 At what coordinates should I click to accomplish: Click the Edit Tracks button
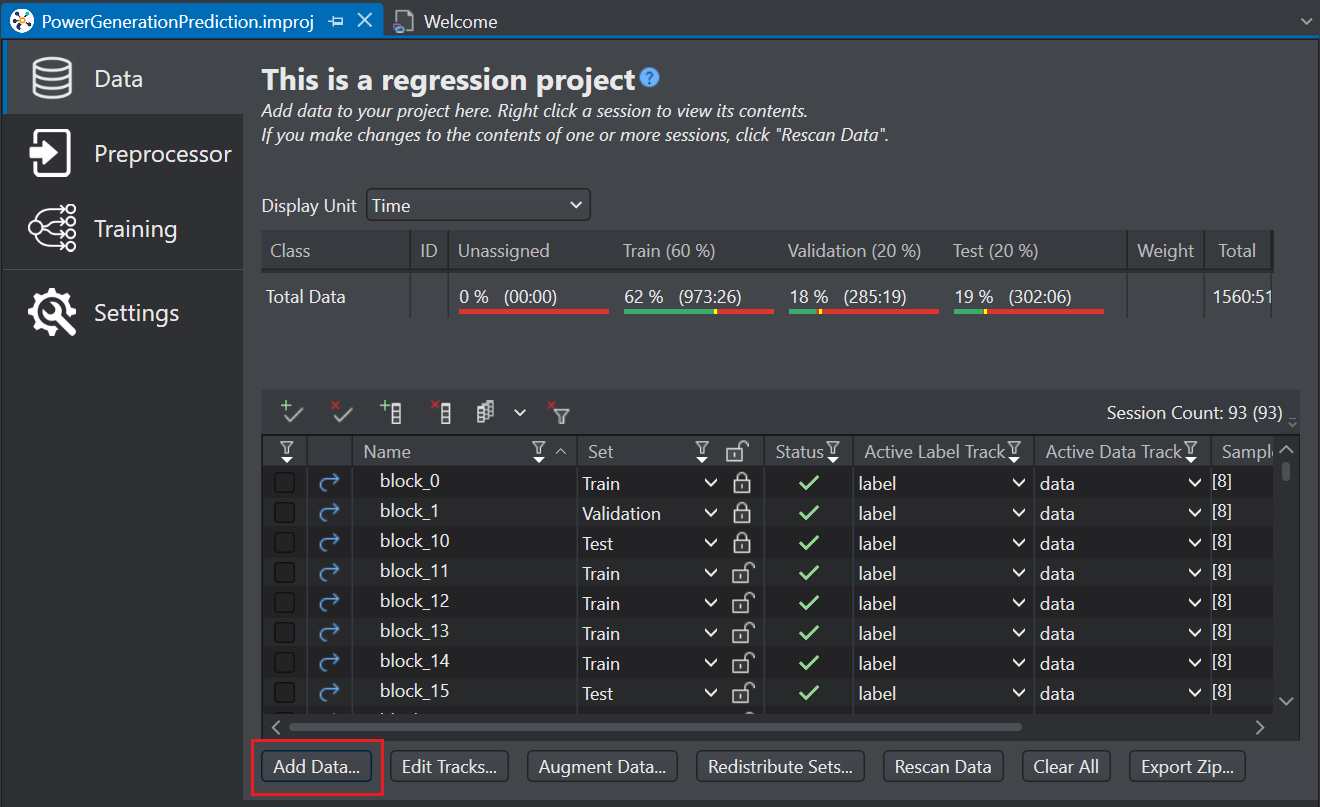click(449, 767)
